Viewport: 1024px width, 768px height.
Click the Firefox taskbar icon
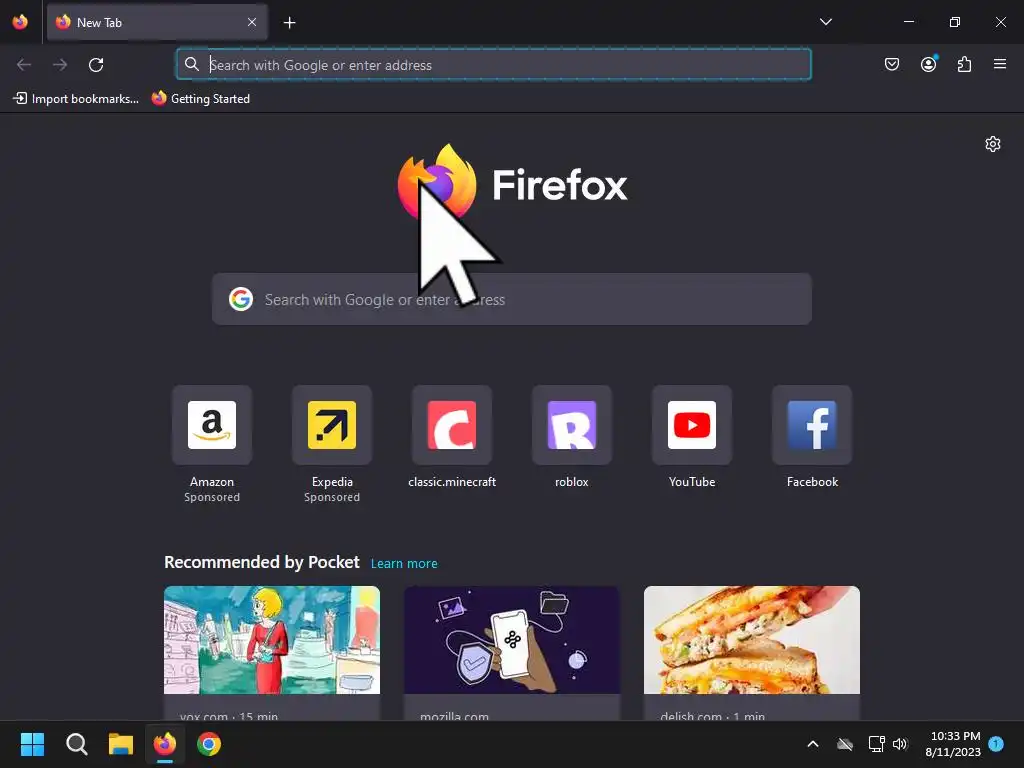pyautogui.click(x=165, y=744)
